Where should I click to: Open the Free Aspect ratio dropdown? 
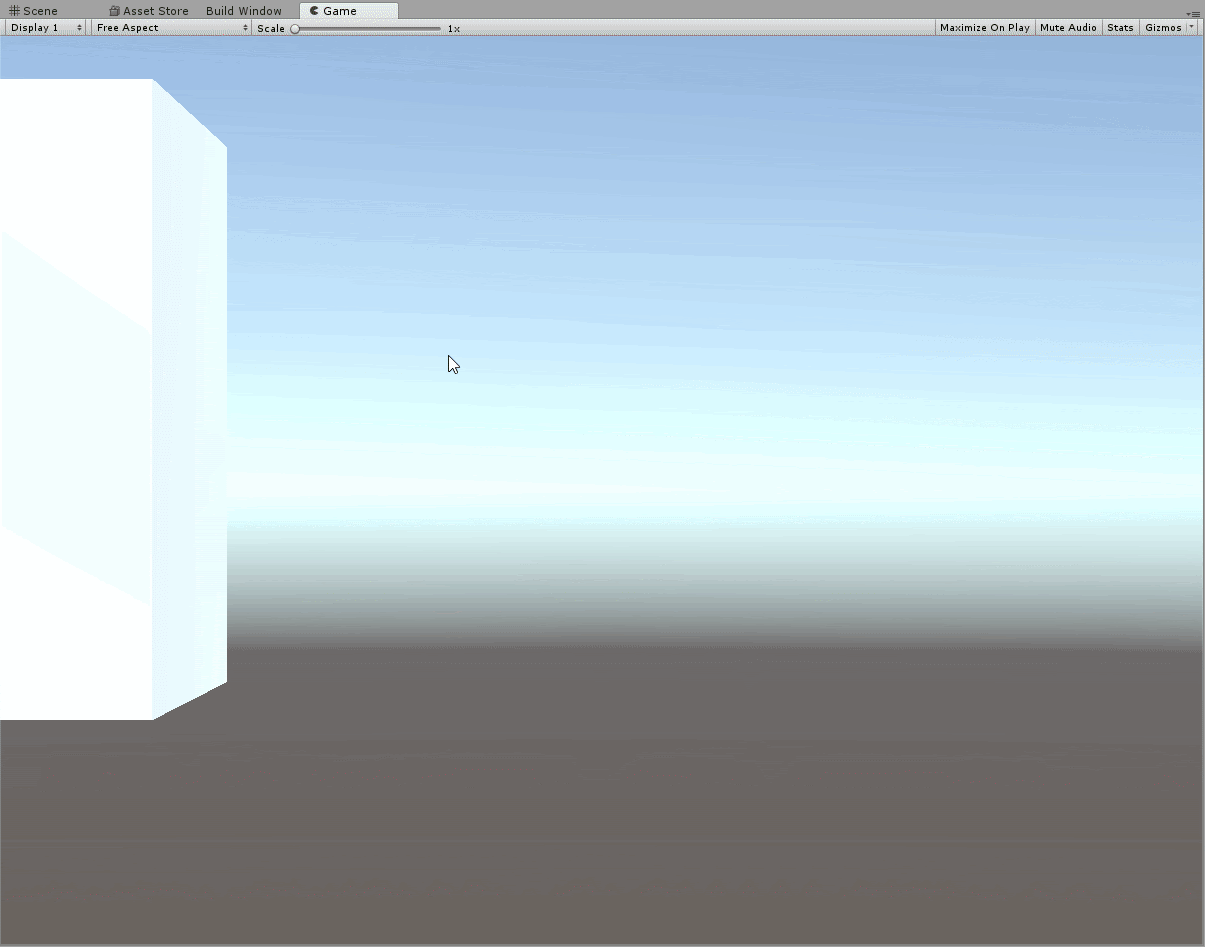(x=171, y=28)
